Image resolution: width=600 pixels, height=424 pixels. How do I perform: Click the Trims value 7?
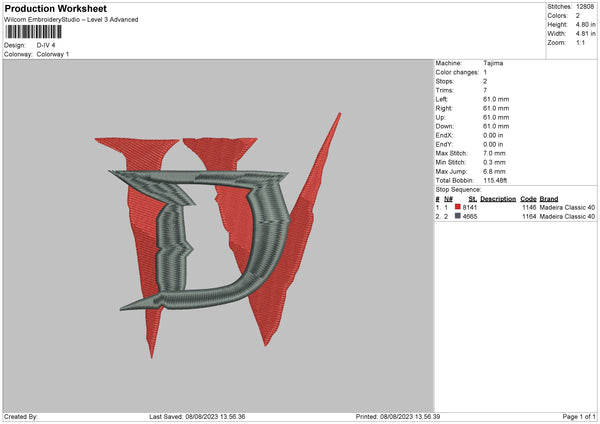click(x=485, y=90)
